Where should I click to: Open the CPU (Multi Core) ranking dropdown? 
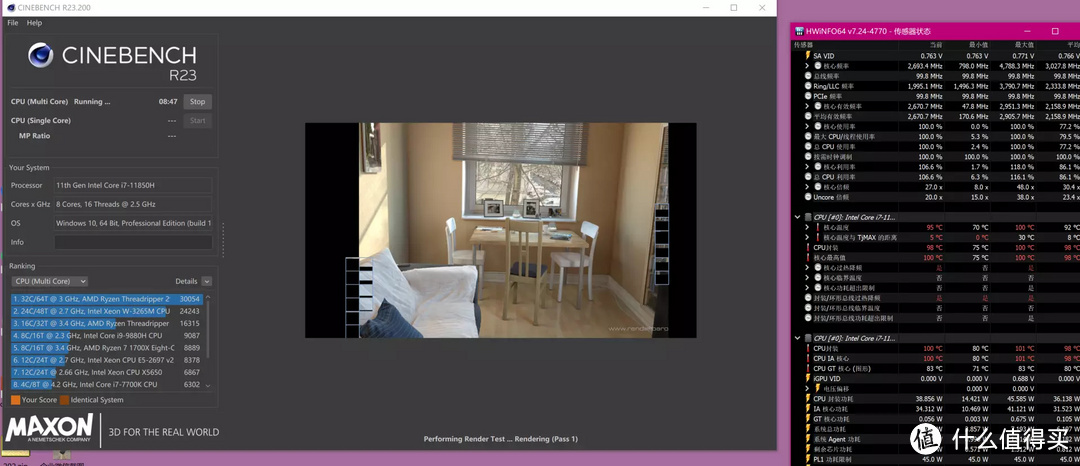(50, 282)
